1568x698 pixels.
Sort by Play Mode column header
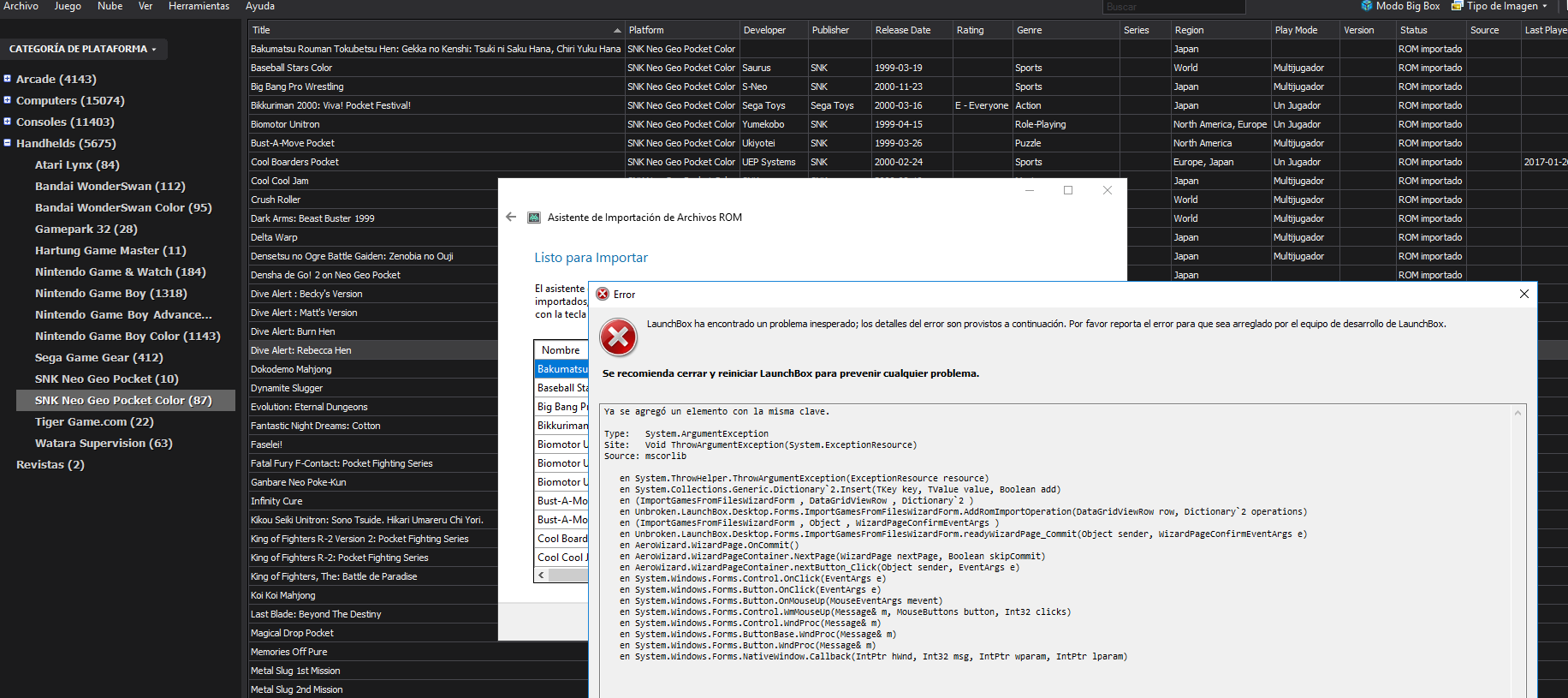tap(1305, 30)
